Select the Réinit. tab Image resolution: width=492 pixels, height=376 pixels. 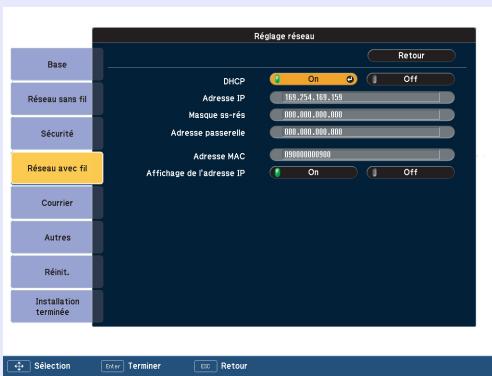click(x=57, y=272)
